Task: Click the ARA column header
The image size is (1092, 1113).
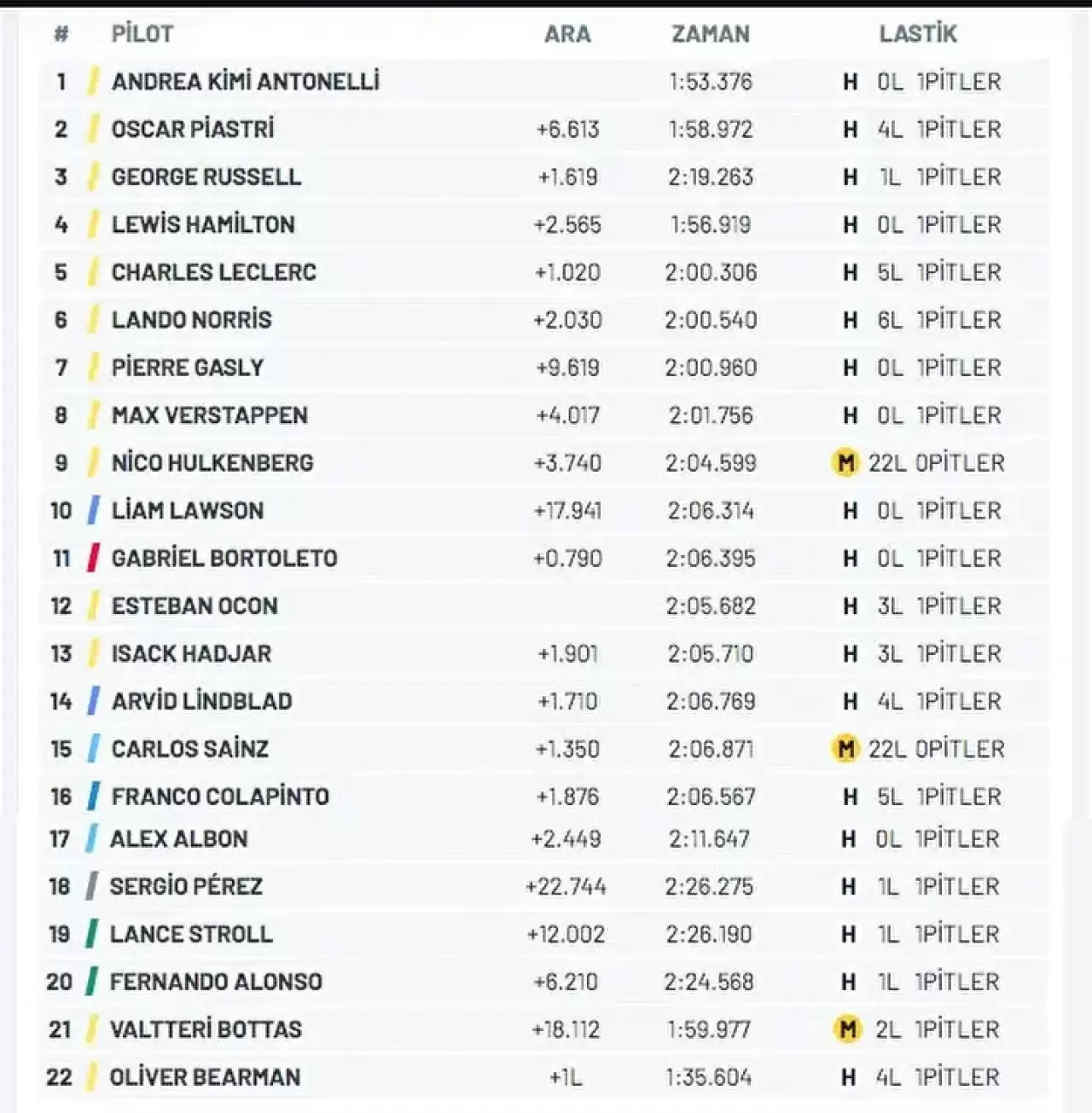Action: 567,34
